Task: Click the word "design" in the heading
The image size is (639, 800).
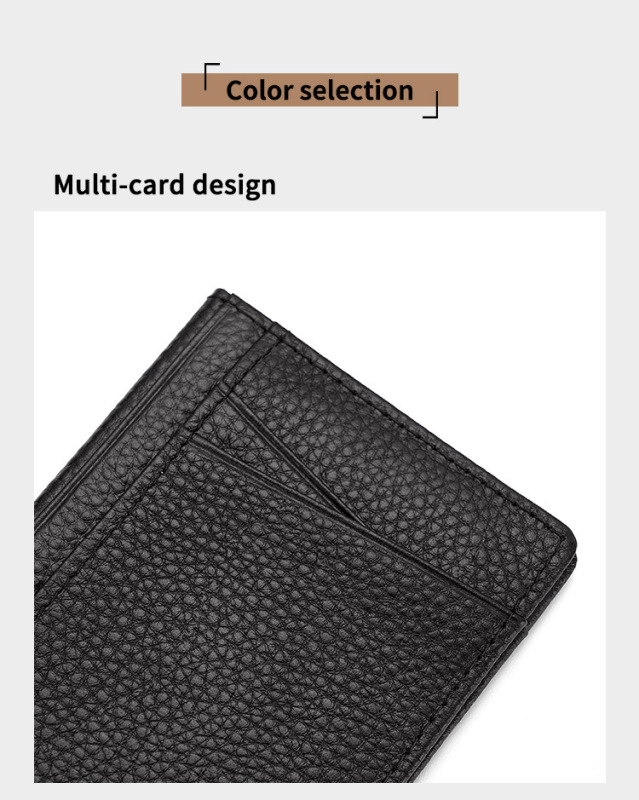Action: pyautogui.click(x=234, y=186)
